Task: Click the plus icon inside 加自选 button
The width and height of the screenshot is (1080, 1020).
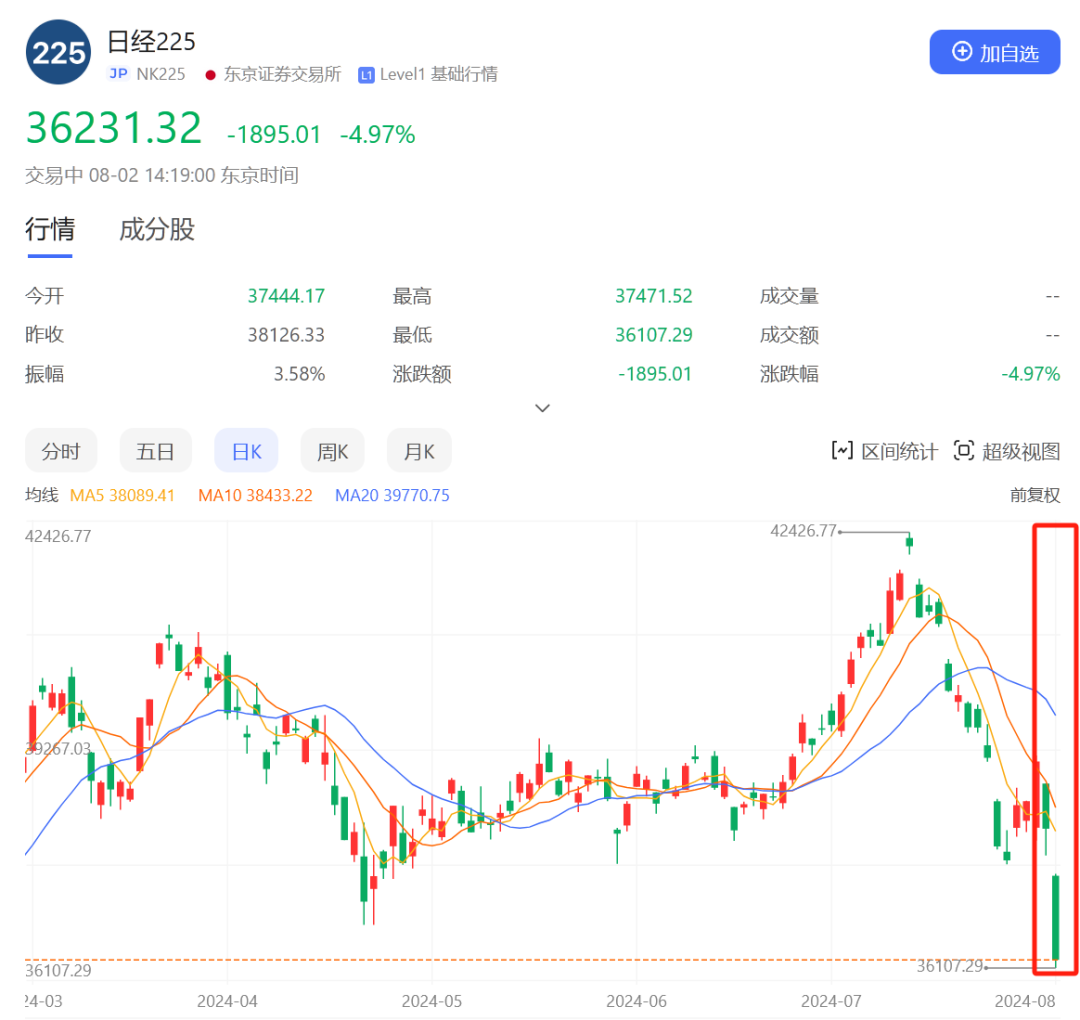Action: pos(962,51)
